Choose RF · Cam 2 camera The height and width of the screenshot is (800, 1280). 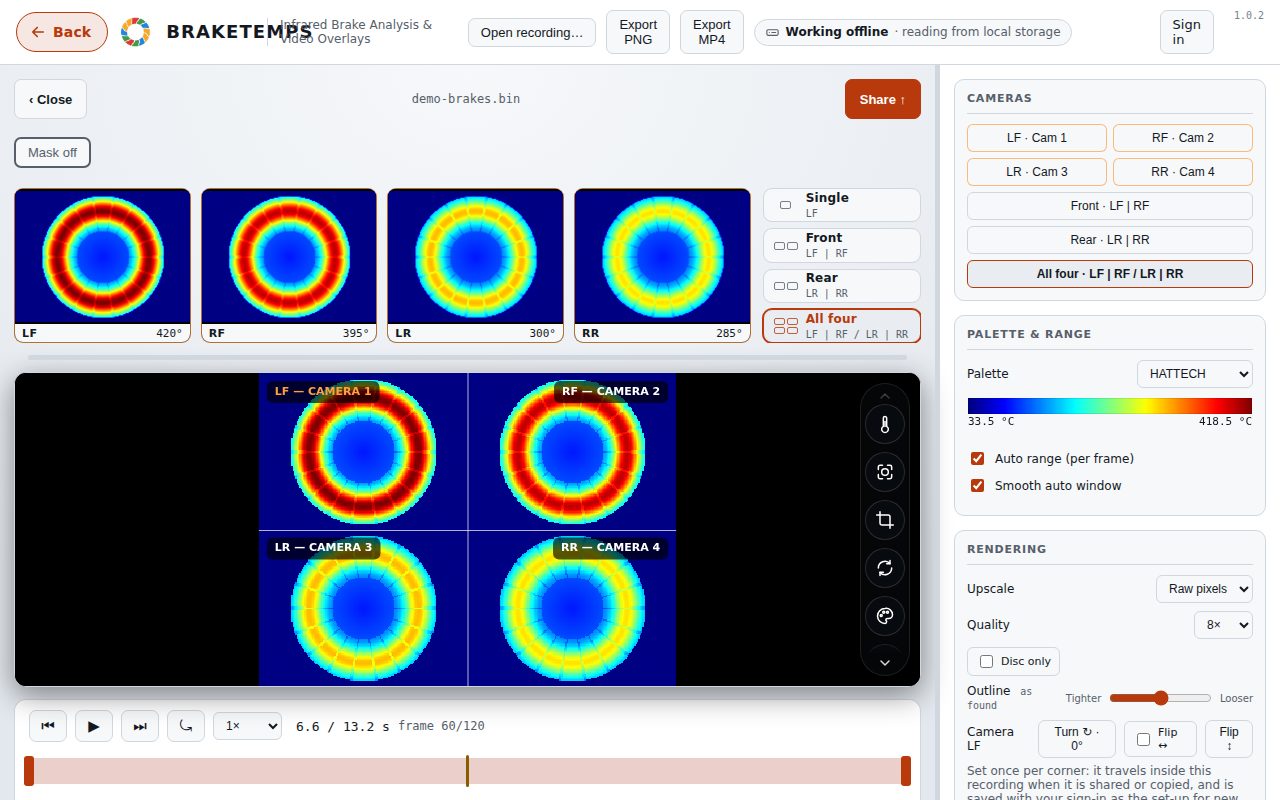click(1183, 138)
